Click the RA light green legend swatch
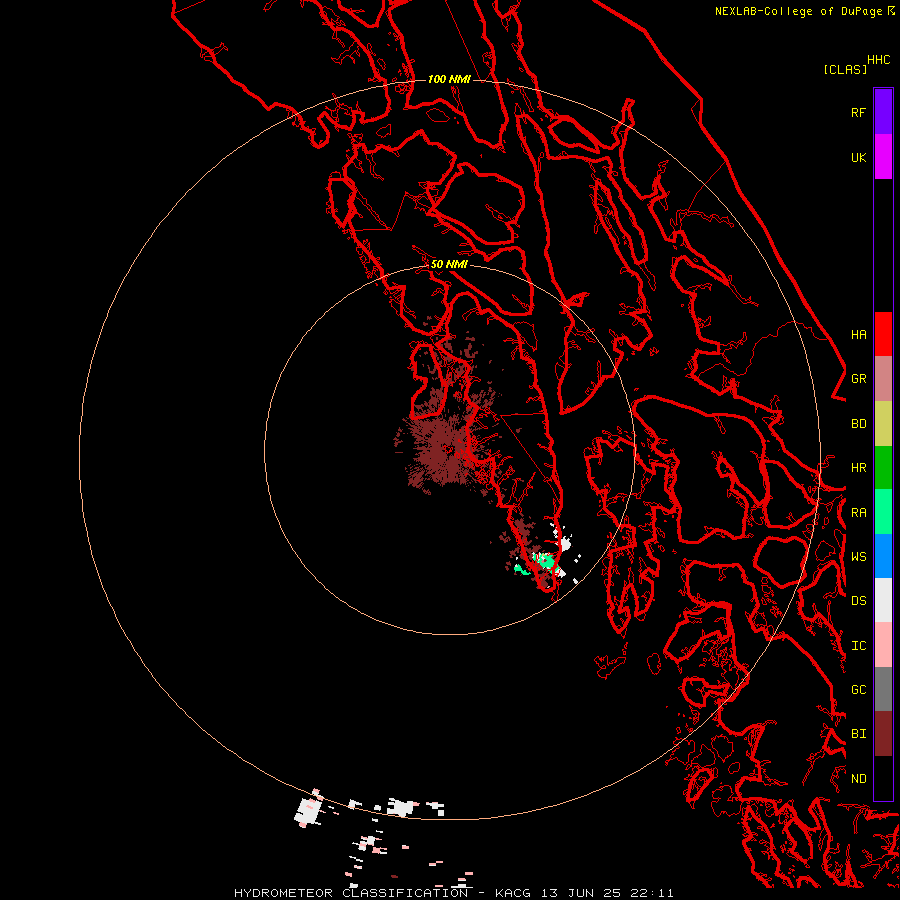The image size is (900, 900). click(883, 512)
